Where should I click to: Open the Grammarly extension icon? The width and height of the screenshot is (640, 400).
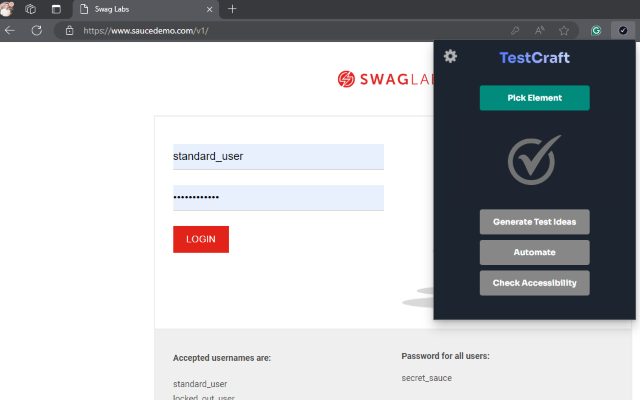point(596,30)
